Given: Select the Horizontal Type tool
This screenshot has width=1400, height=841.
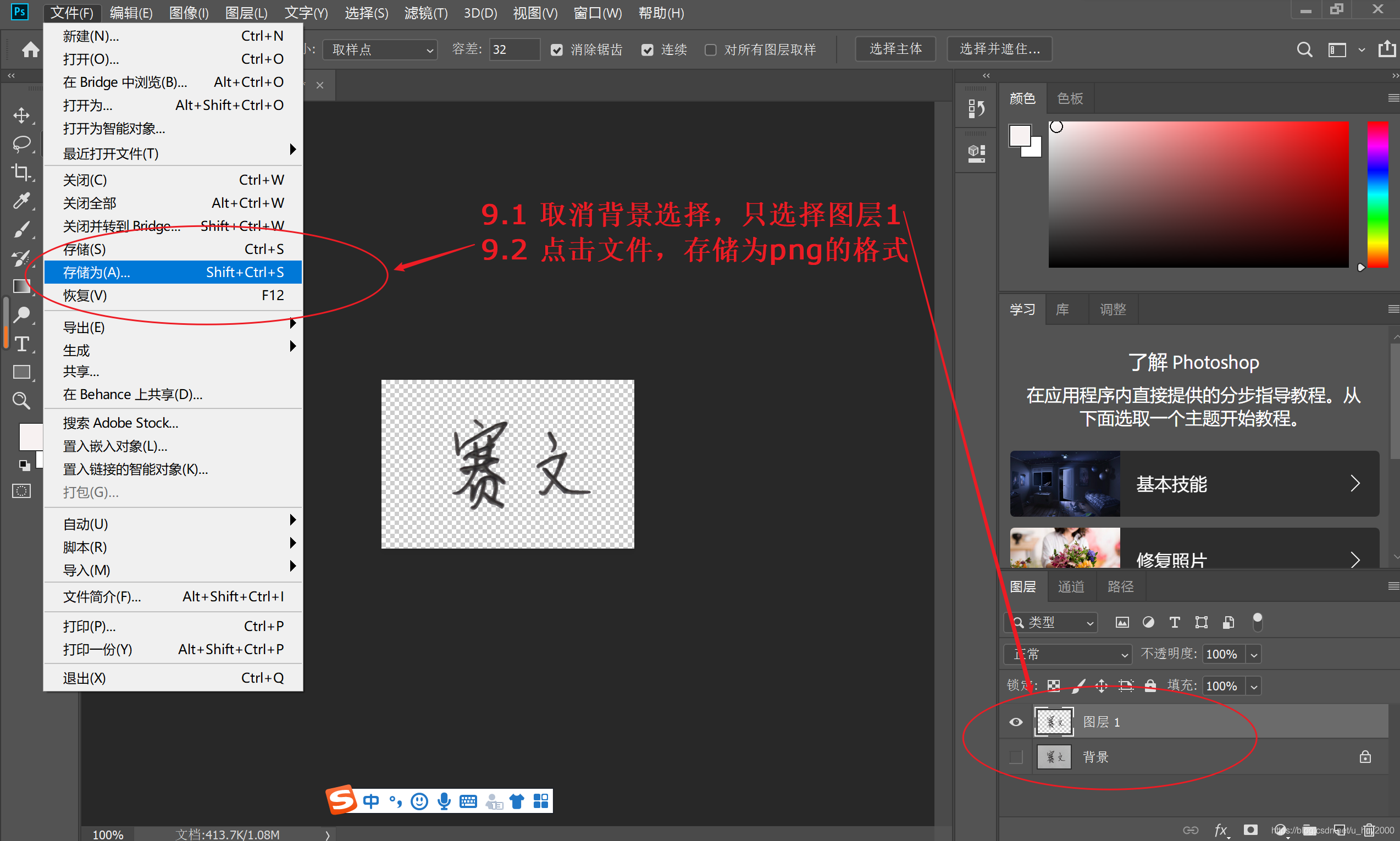Looking at the screenshot, I should coord(21,344).
